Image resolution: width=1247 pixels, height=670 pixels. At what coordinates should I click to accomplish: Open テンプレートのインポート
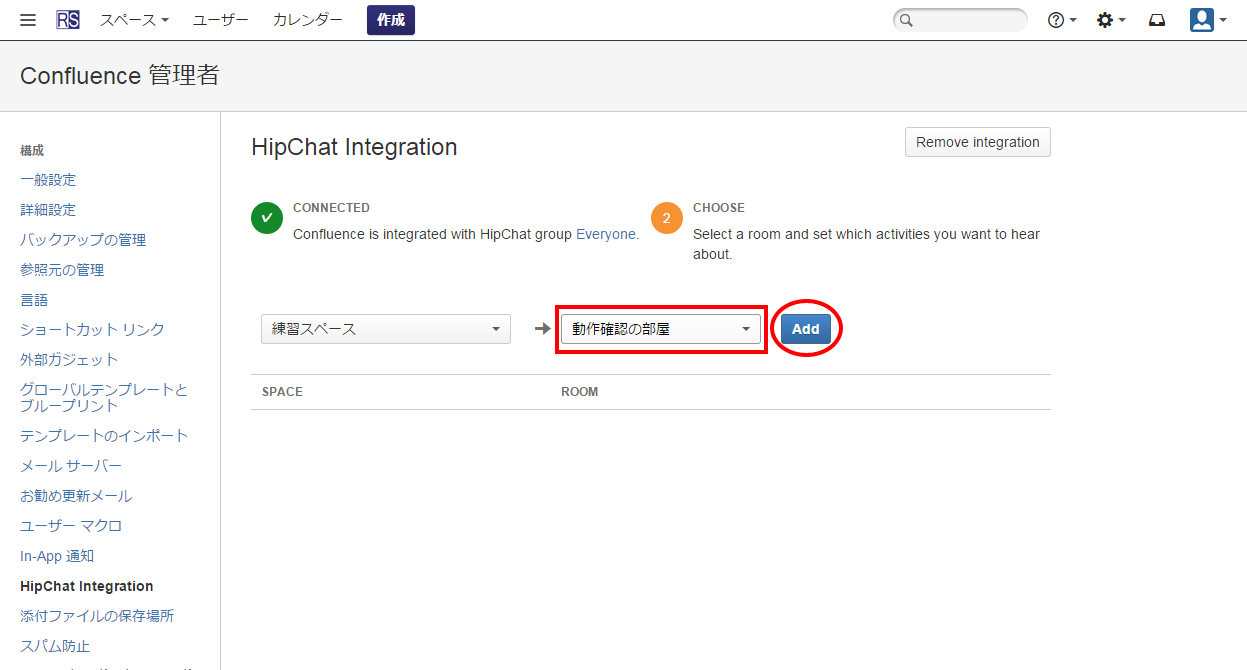[104, 436]
